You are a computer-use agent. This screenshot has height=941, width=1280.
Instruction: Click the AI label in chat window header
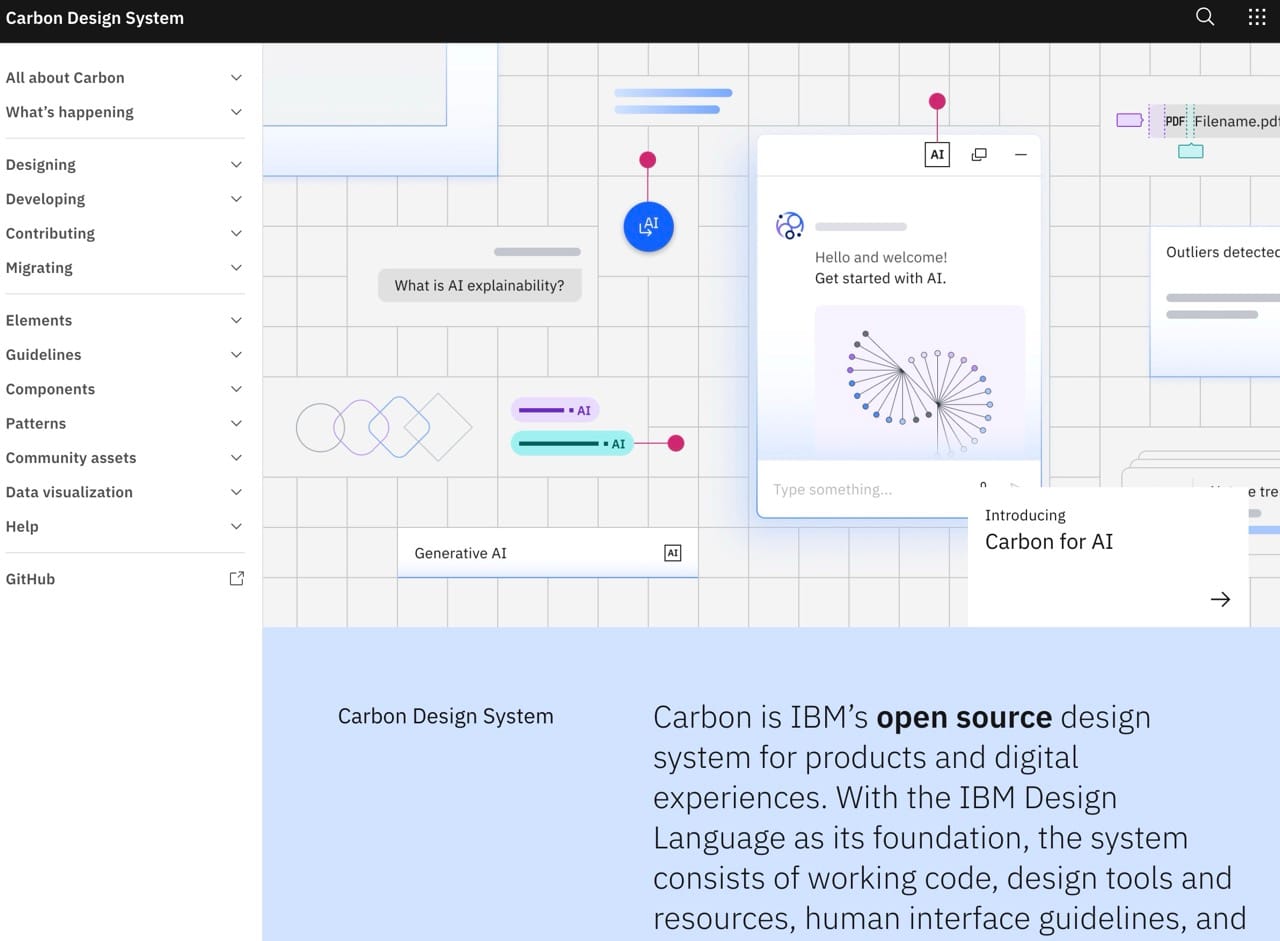(937, 154)
